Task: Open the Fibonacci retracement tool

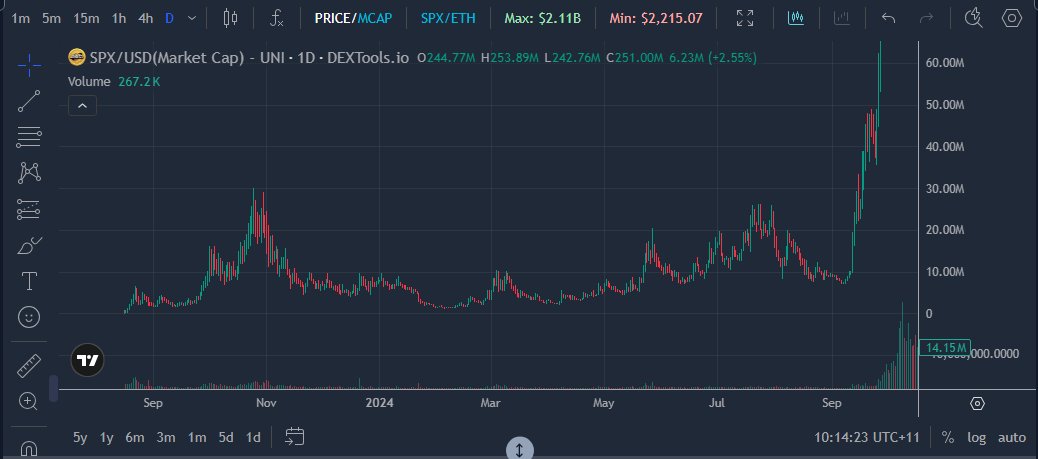Action: tap(29, 137)
